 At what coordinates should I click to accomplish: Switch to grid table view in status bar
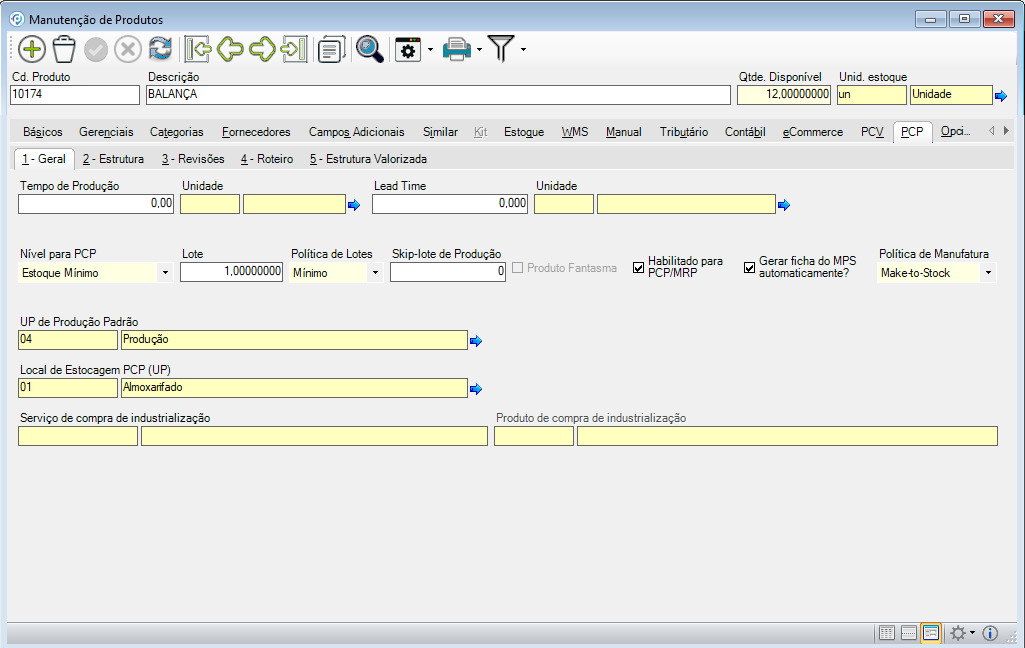tap(886, 633)
